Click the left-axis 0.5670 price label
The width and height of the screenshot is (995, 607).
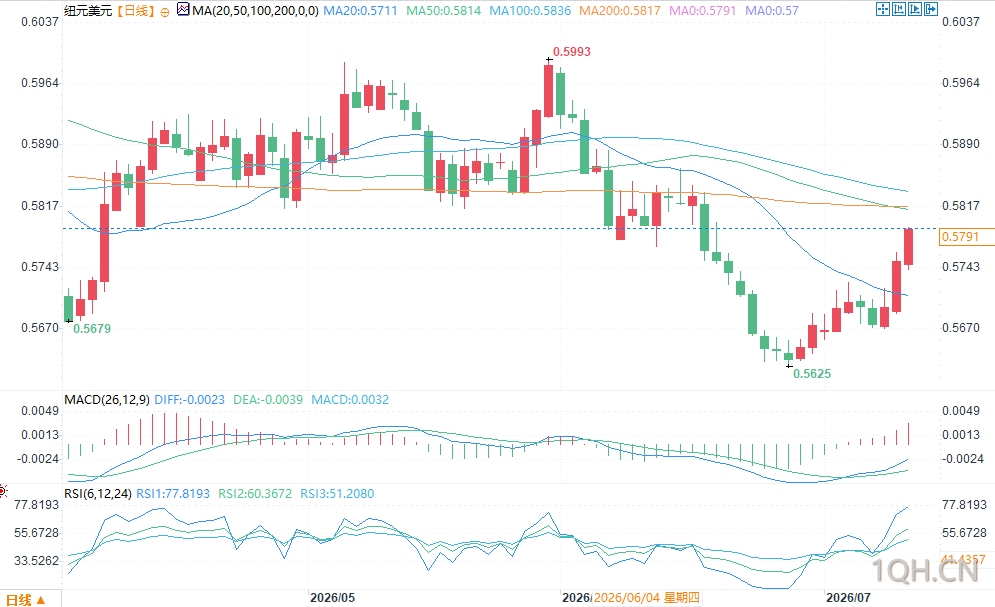click(x=40, y=328)
